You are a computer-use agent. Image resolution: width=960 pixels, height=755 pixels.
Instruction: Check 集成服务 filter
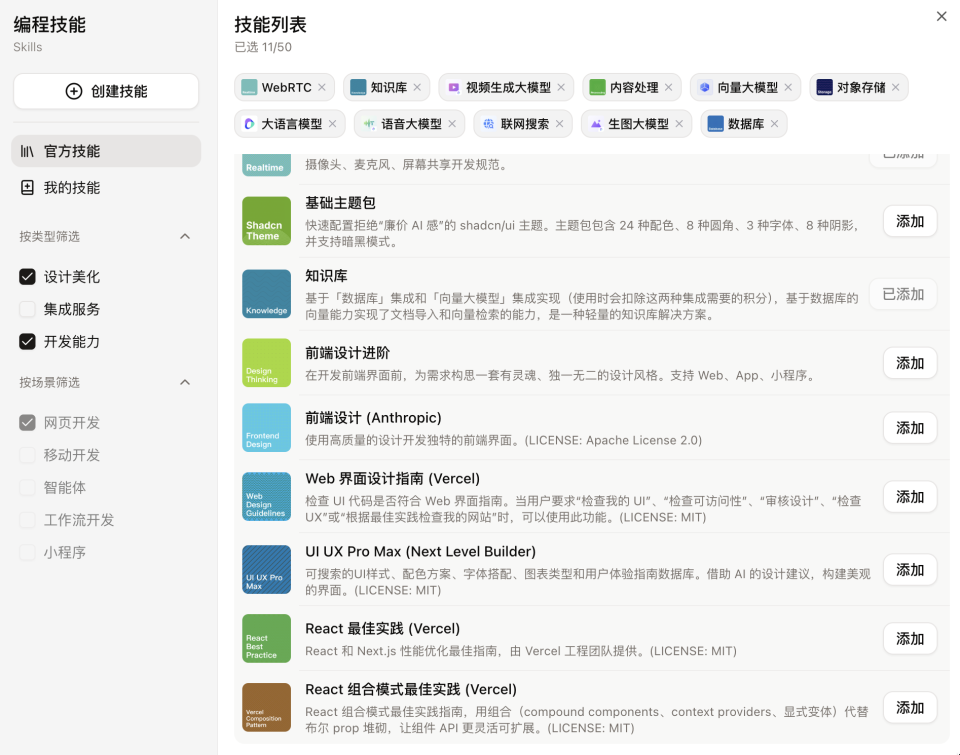(27, 309)
